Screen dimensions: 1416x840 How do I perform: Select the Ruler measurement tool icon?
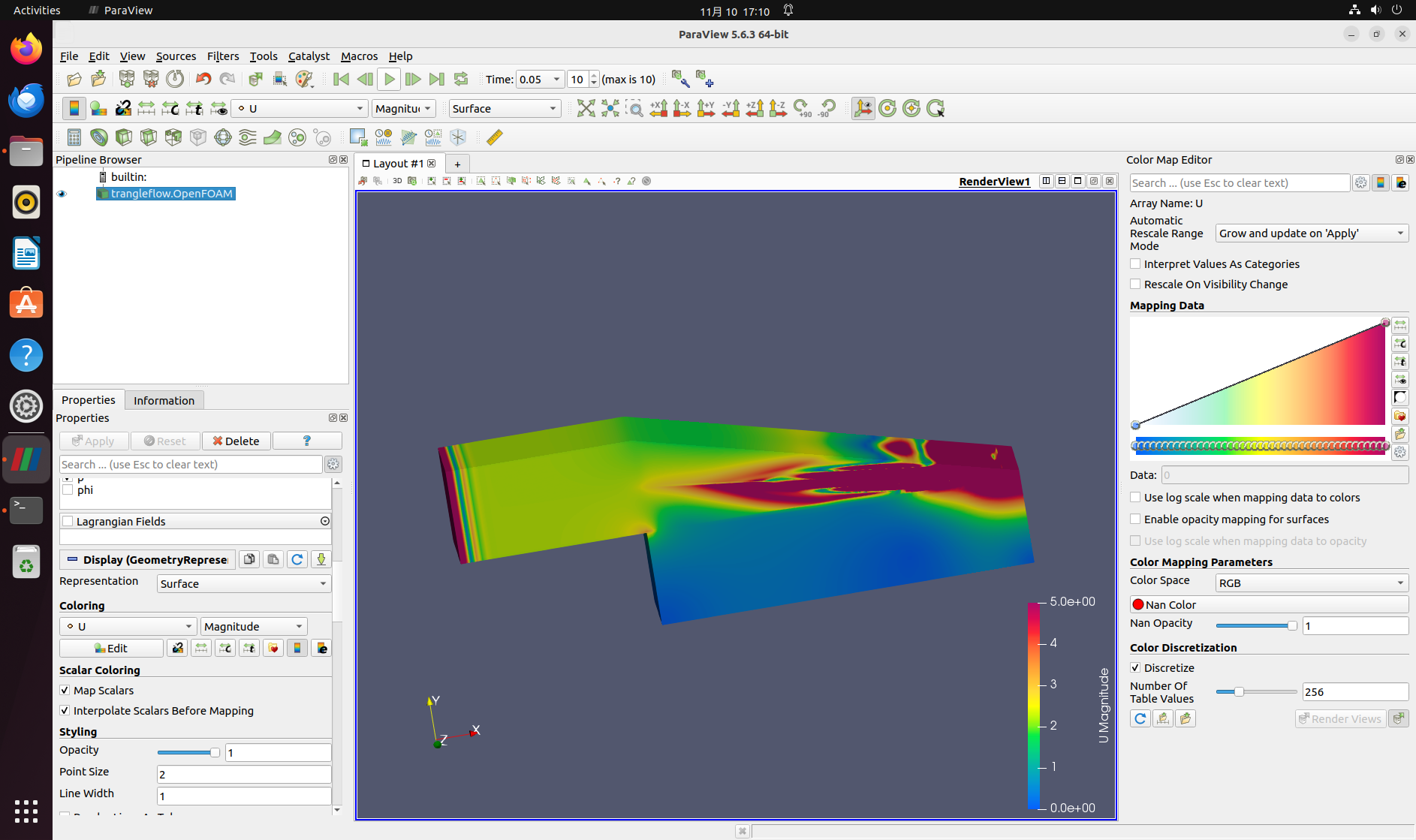495,137
